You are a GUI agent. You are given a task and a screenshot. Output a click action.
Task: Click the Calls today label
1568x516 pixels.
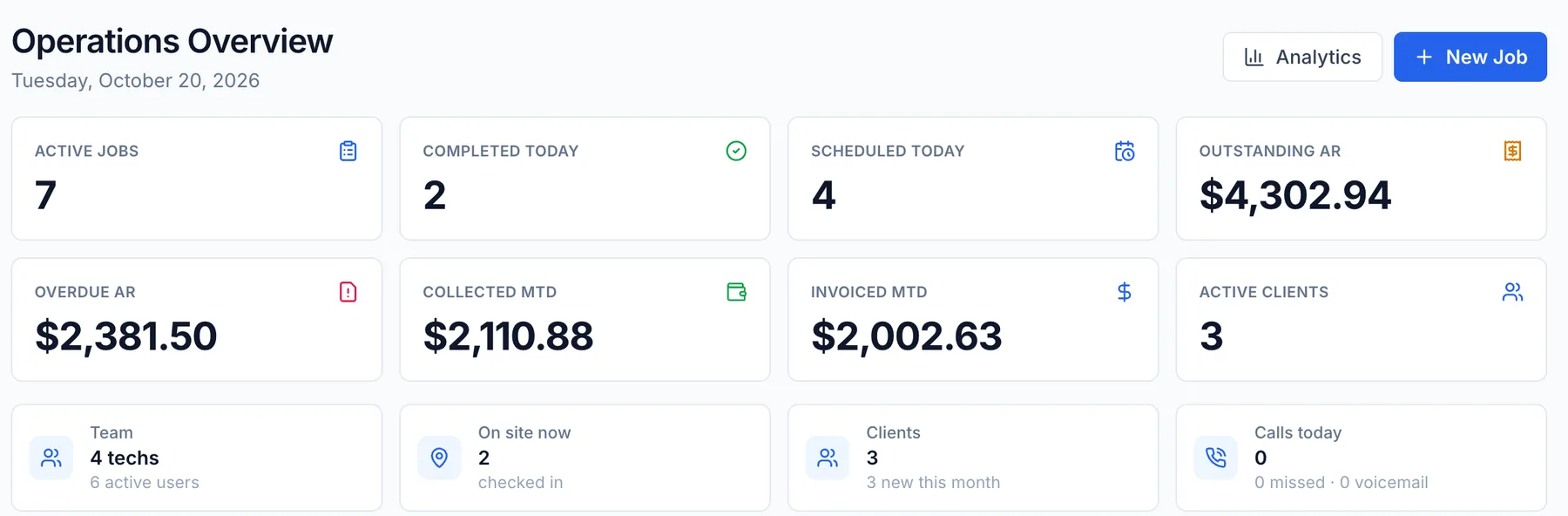tap(1298, 432)
